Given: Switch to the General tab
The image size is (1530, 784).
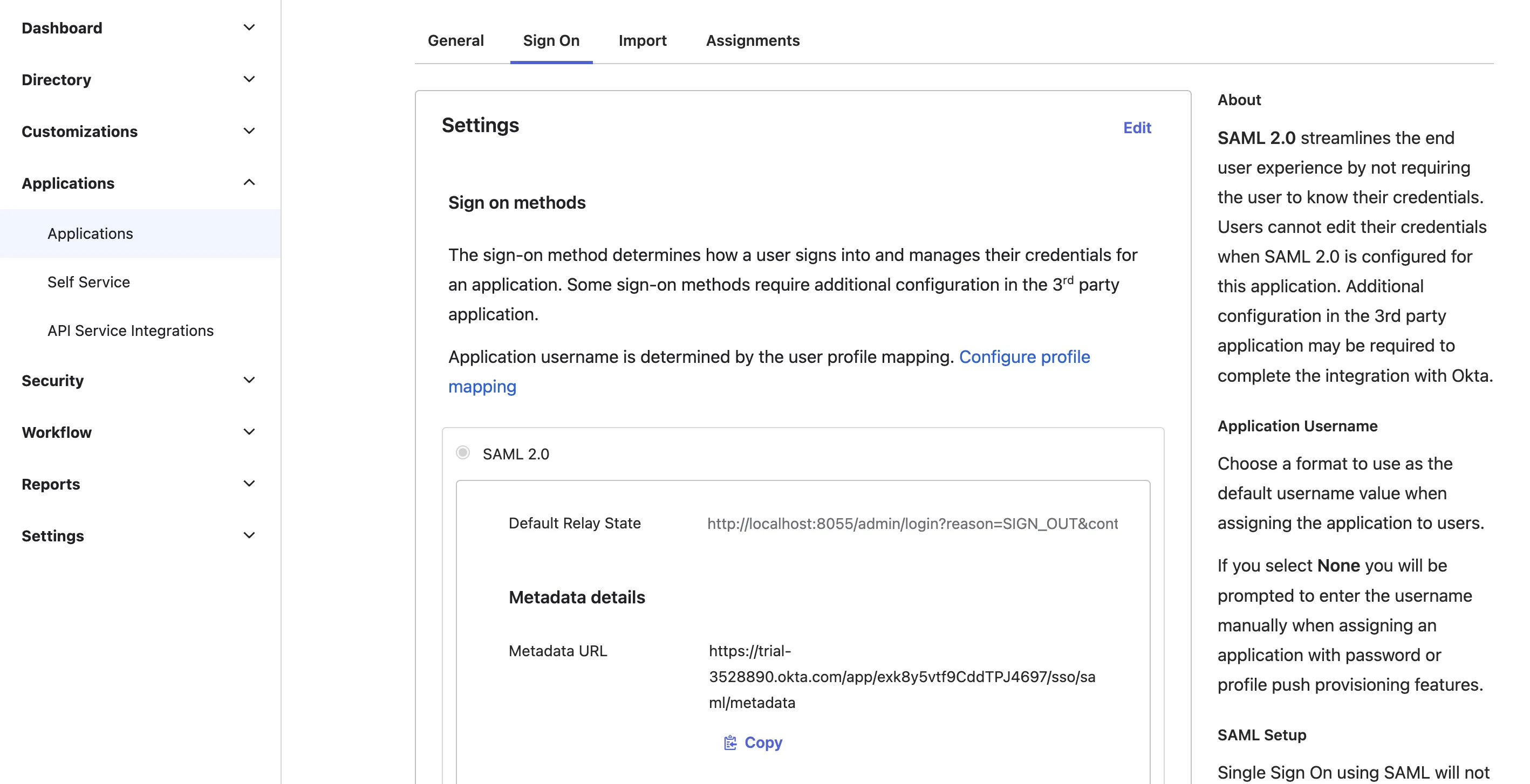Looking at the screenshot, I should tap(455, 40).
